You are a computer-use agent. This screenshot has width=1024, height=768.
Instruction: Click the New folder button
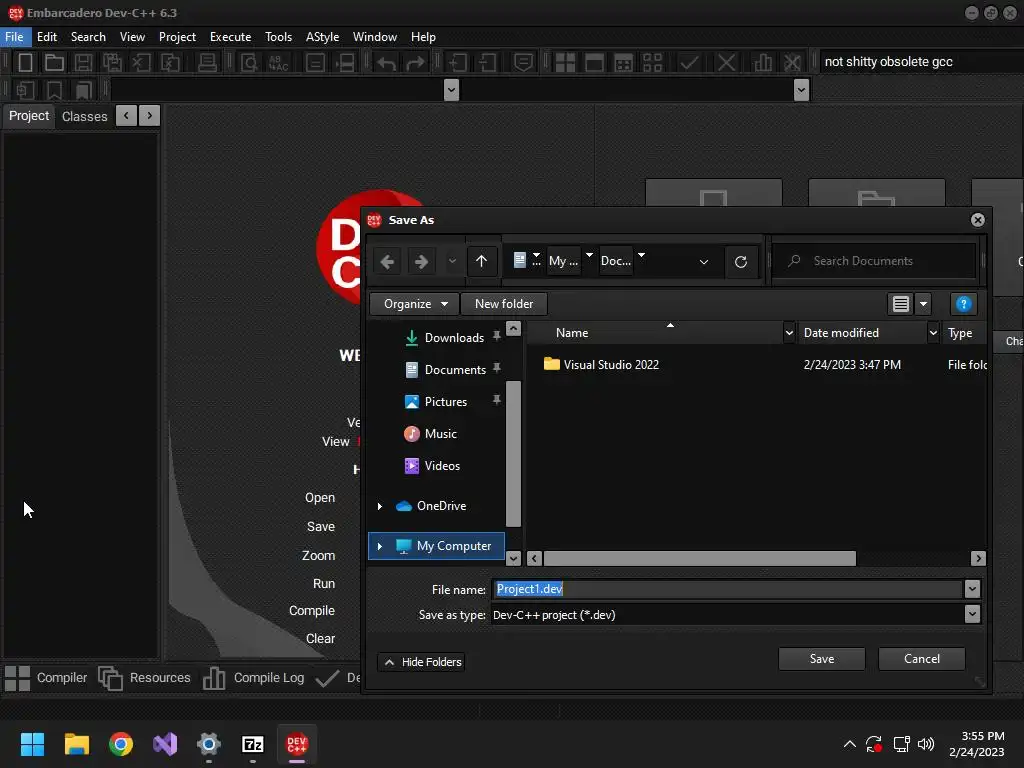point(504,304)
